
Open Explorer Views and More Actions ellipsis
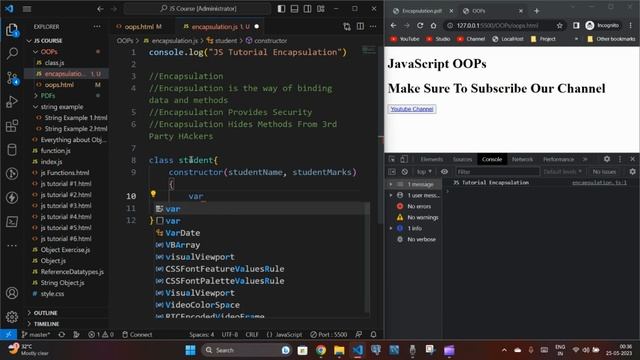pyautogui.click(x=97, y=27)
